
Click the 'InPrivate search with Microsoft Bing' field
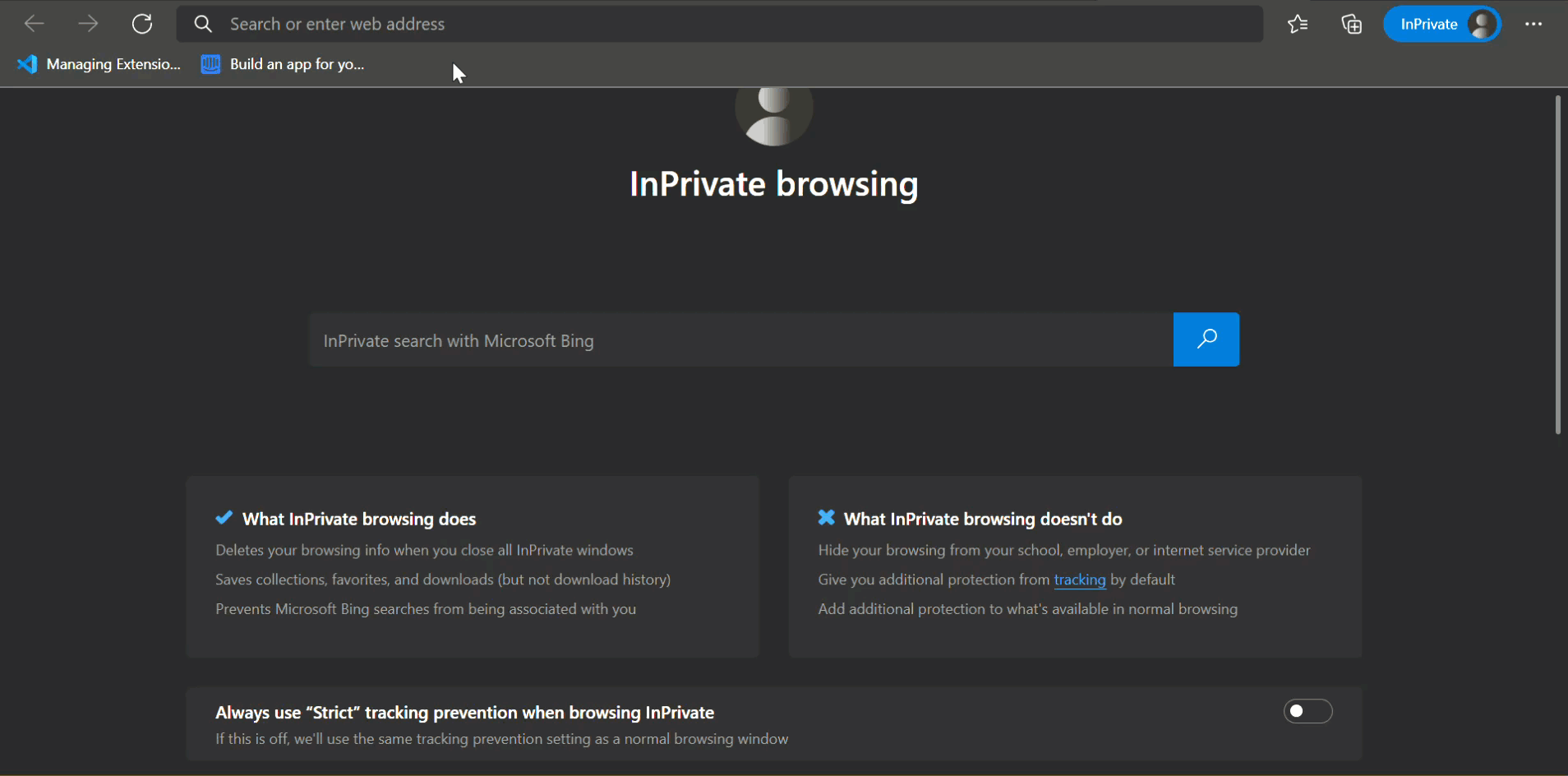tap(740, 339)
